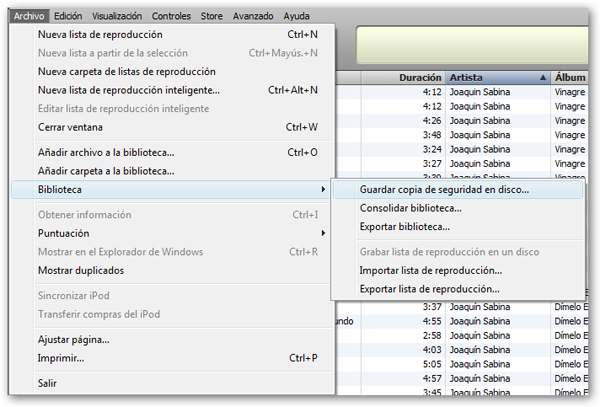Image resolution: width=600 pixels, height=407 pixels.
Task: Click Cerrar ventana menu entry
Action: (70, 127)
